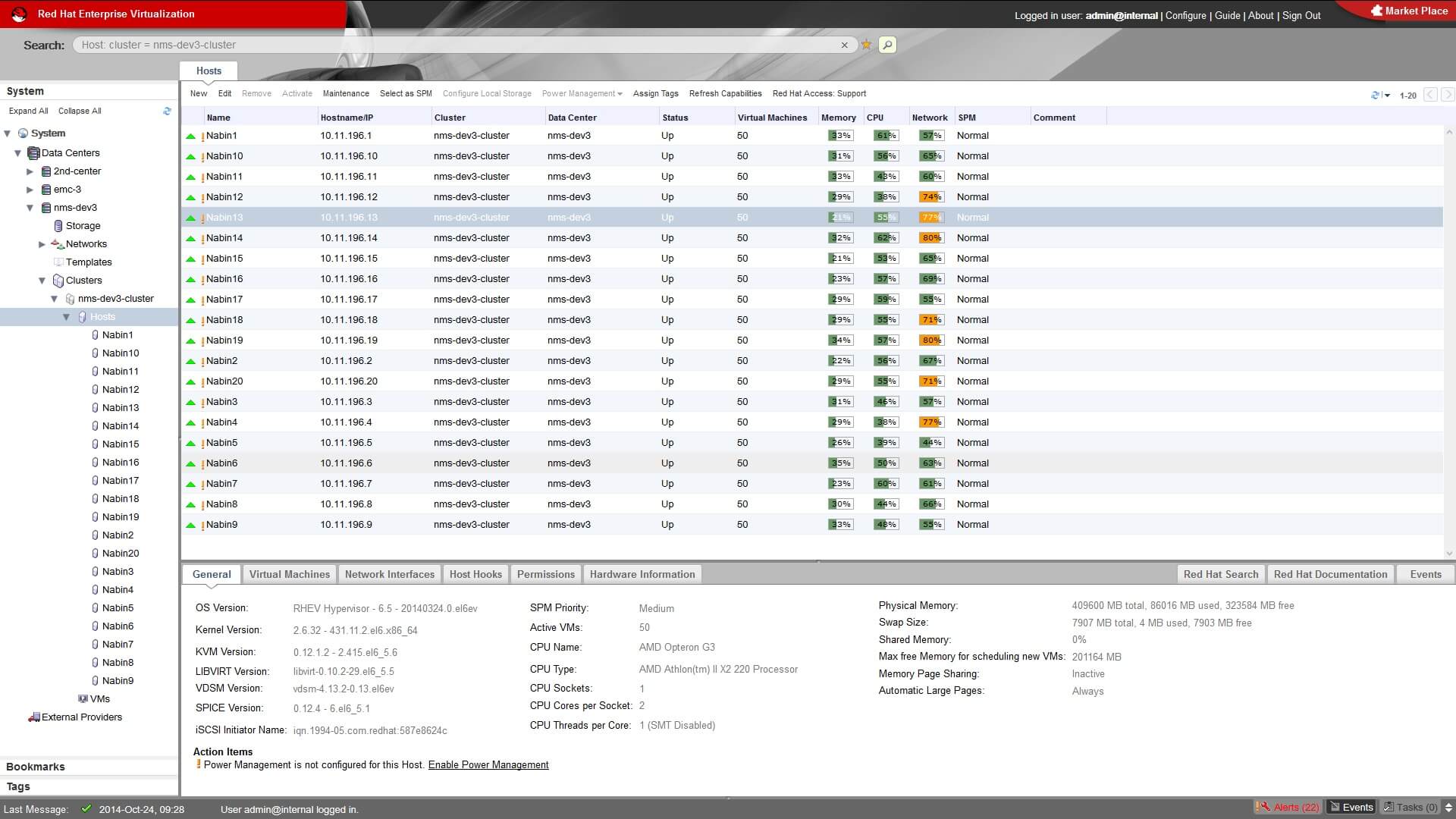This screenshot has width=1456, height=819.
Task: Clear the search query with the X icon
Action: [844, 45]
